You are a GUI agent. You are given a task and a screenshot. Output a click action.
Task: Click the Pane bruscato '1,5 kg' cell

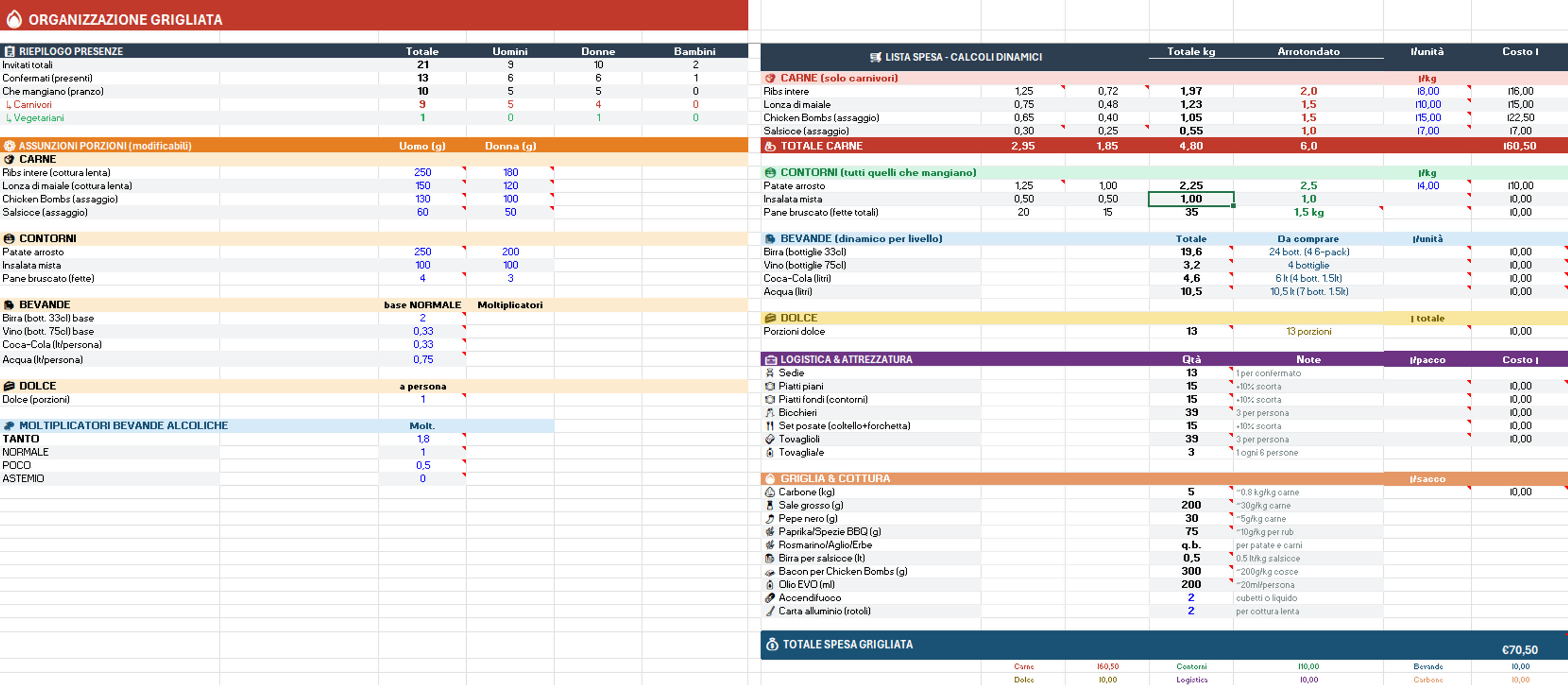[x=1309, y=212]
